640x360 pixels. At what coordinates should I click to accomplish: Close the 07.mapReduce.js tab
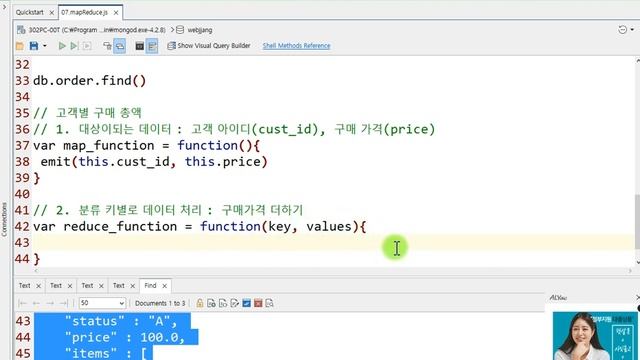coord(116,13)
